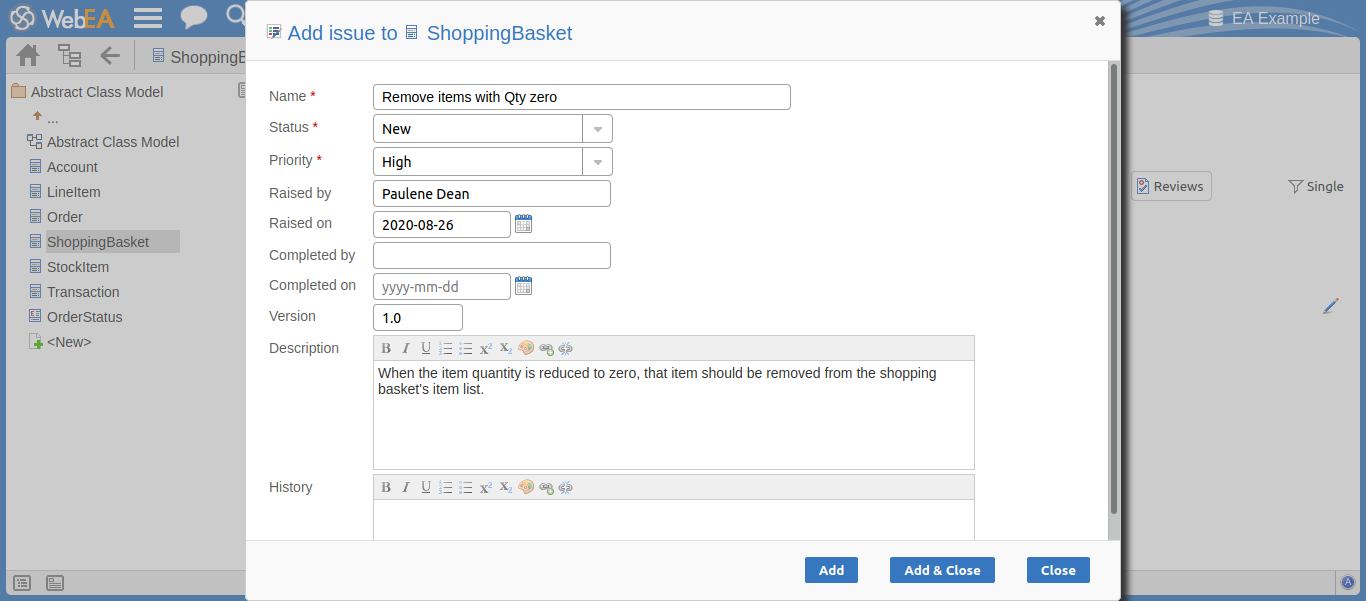The image size is (1366, 601).
Task: Insert hyperlink in the Description toolbar
Action: tap(546, 349)
